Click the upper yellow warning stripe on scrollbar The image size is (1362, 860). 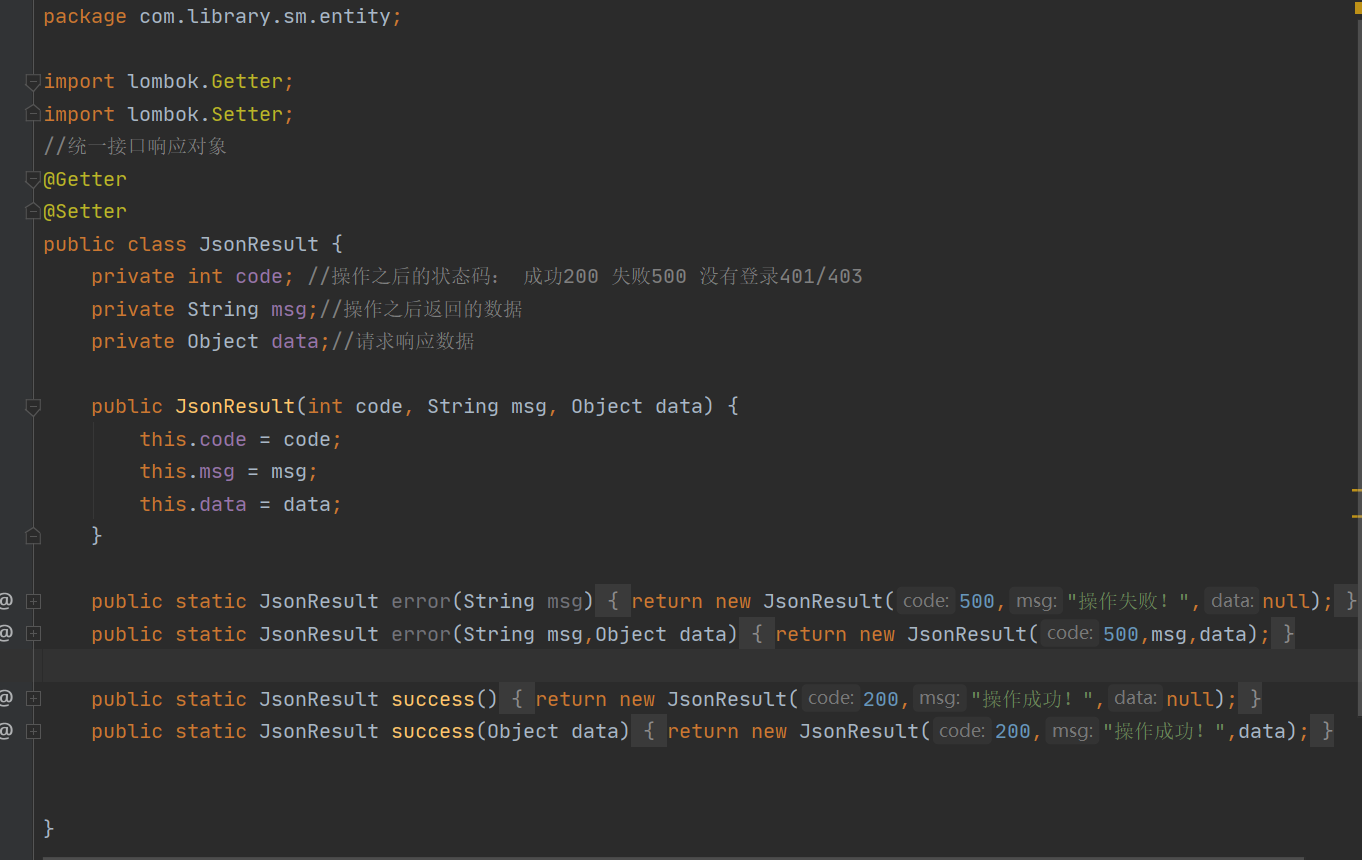tap(1356, 492)
